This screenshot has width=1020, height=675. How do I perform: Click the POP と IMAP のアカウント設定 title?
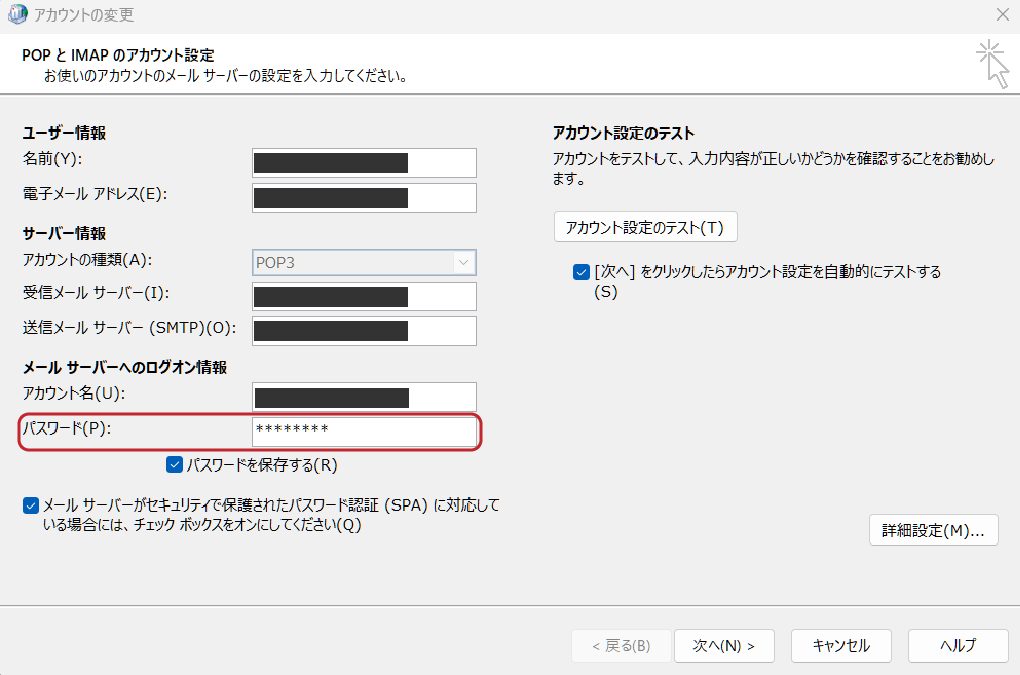118,55
